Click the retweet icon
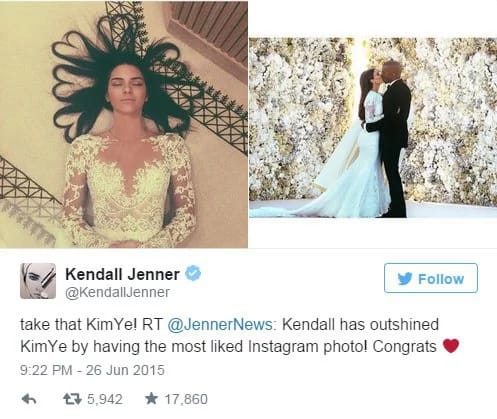497x419 pixels. click(x=72, y=399)
